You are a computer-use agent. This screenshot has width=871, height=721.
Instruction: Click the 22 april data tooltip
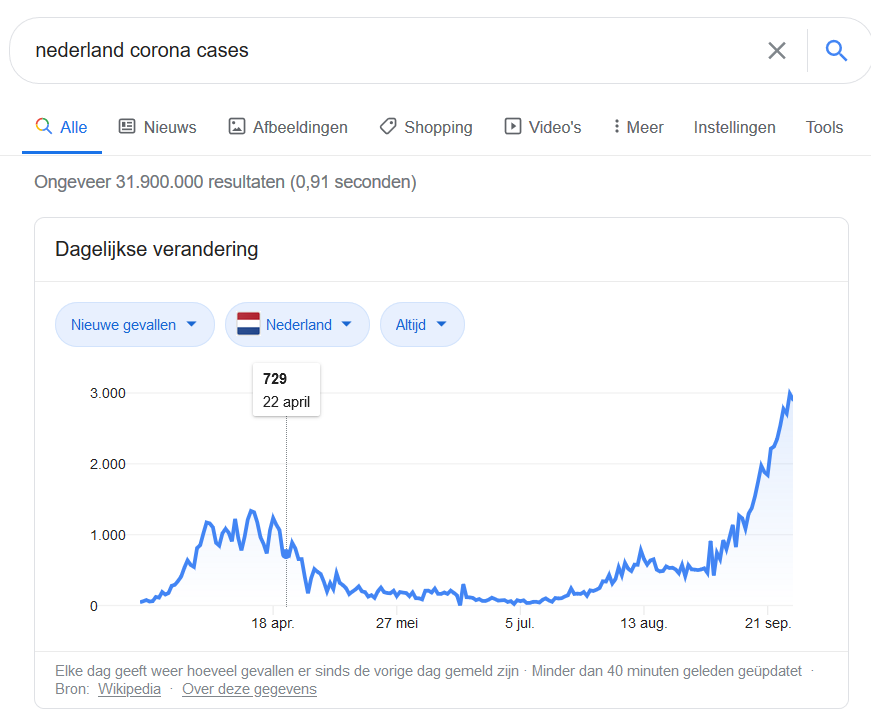tap(287, 389)
